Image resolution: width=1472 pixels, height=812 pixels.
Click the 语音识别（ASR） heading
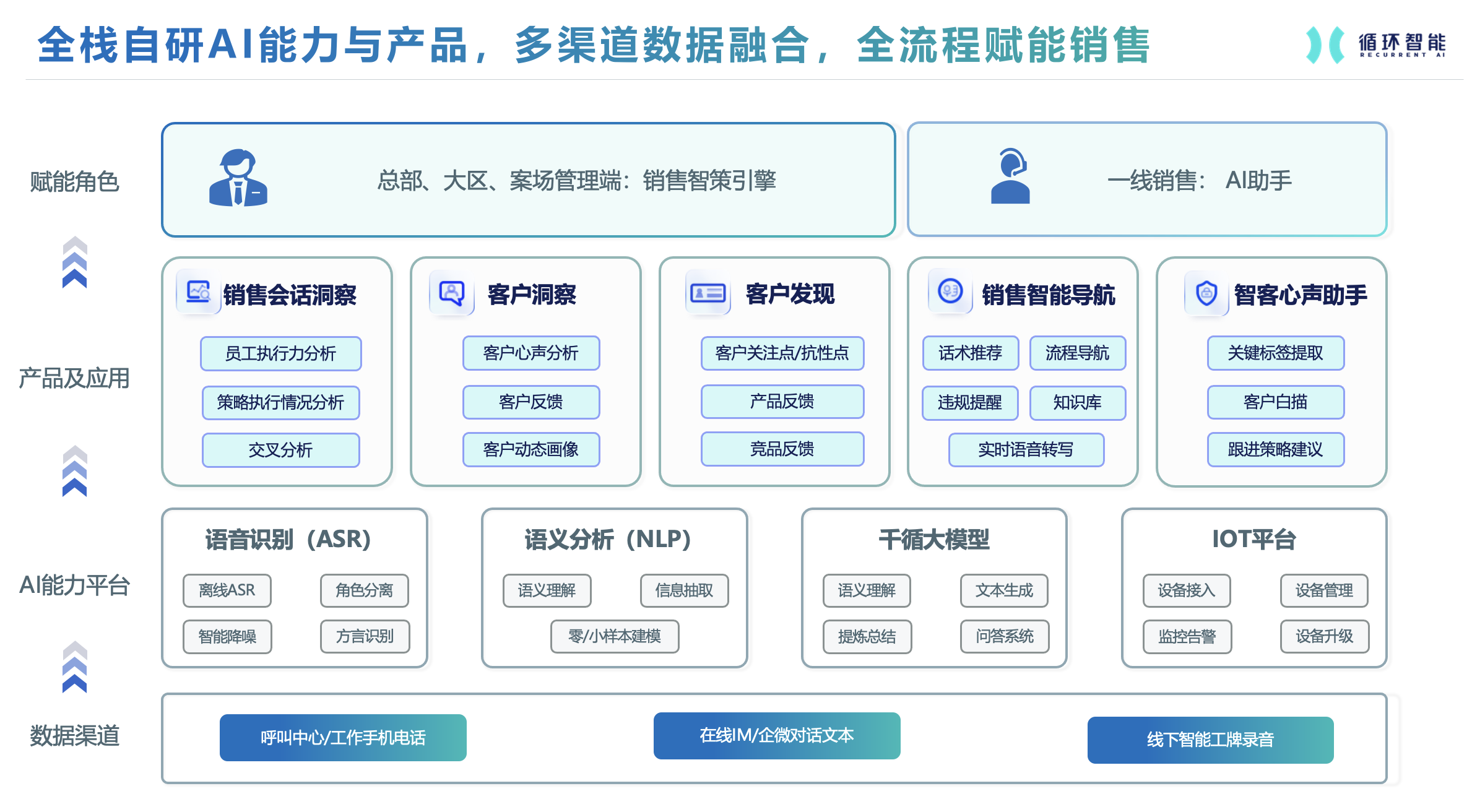(288, 540)
